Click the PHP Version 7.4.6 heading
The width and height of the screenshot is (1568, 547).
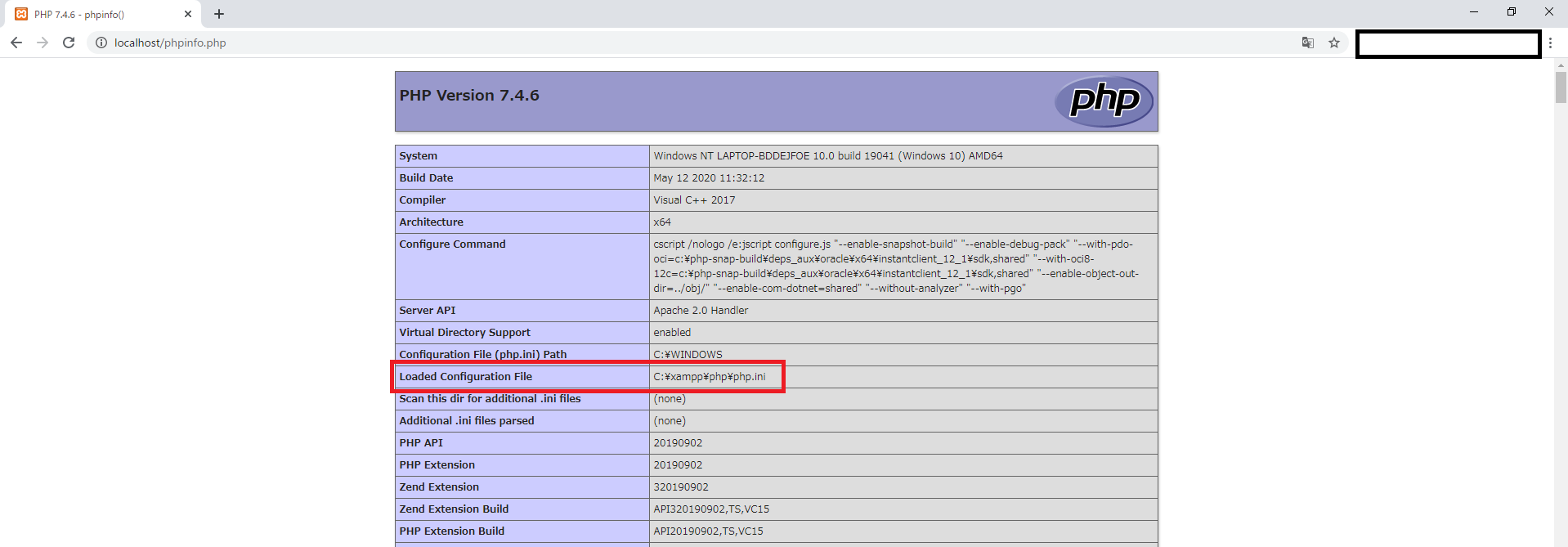click(x=469, y=96)
